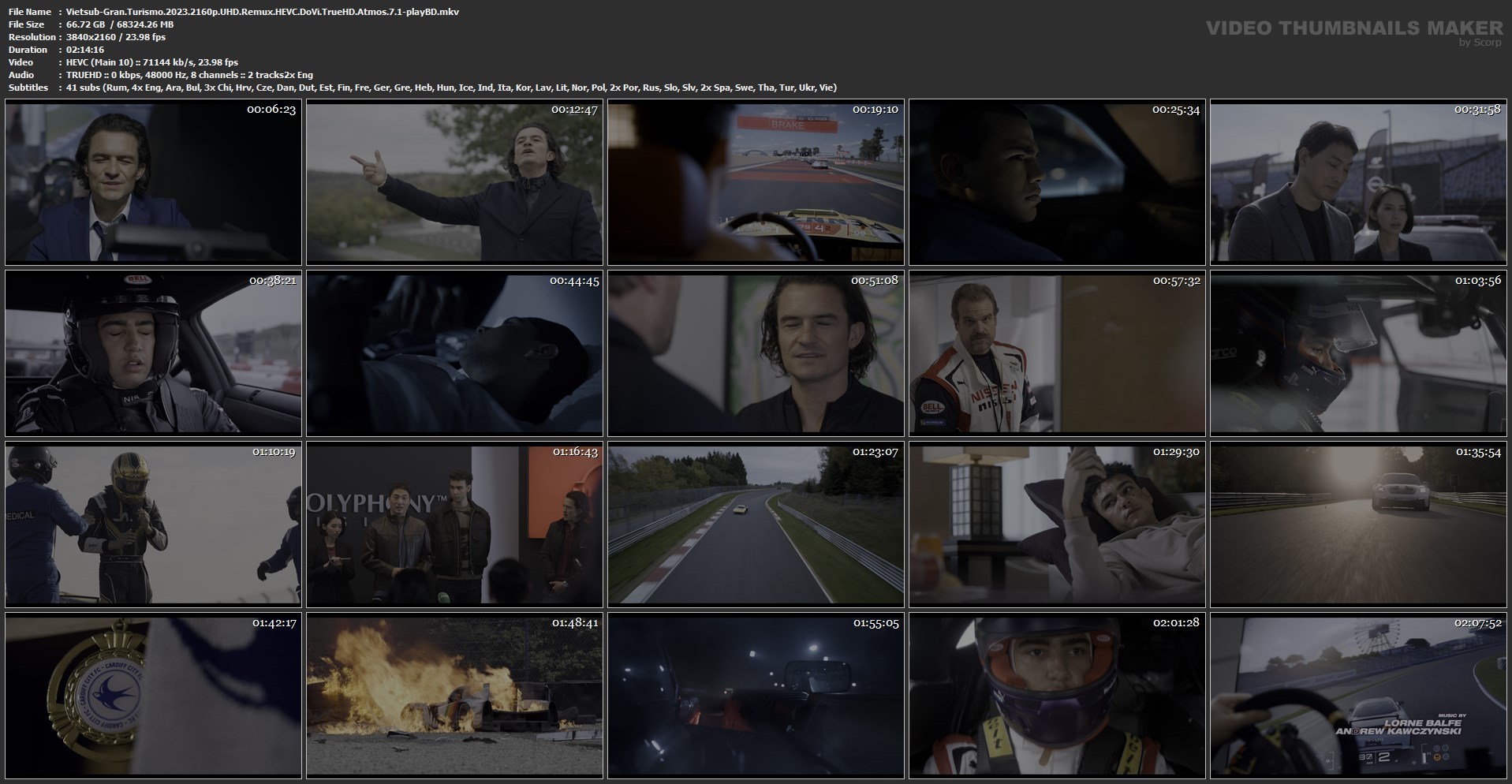Screen dimensions: 1512x784
Task: Select the thumbnail at timestamp 00:06:23
Action: click(x=153, y=182)
